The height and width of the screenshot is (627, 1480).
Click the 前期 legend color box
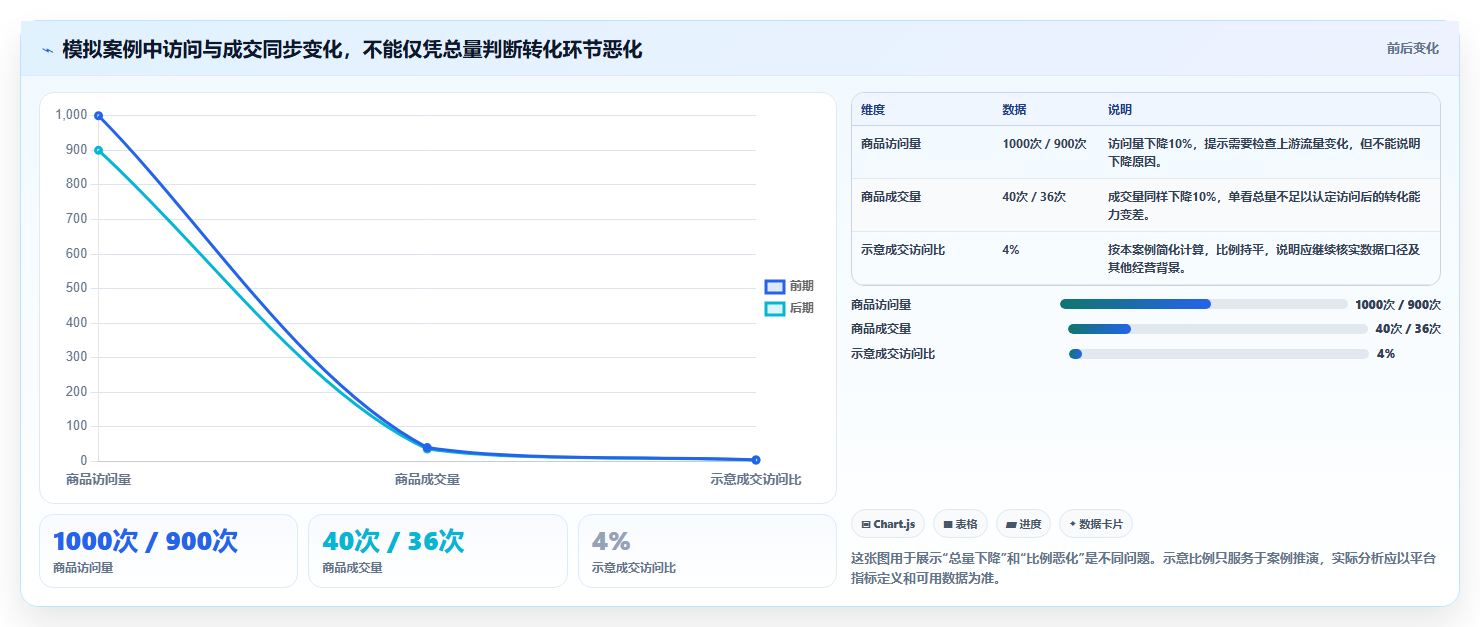(x=775, y=286)
